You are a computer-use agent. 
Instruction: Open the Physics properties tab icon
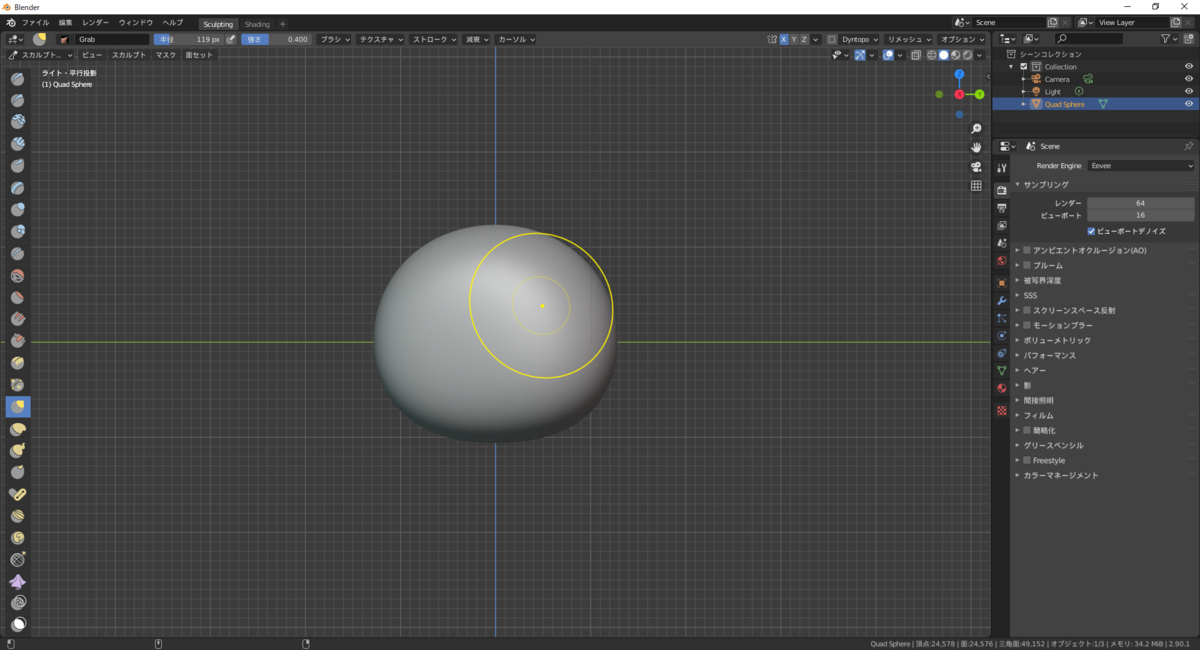(1001, 335)
